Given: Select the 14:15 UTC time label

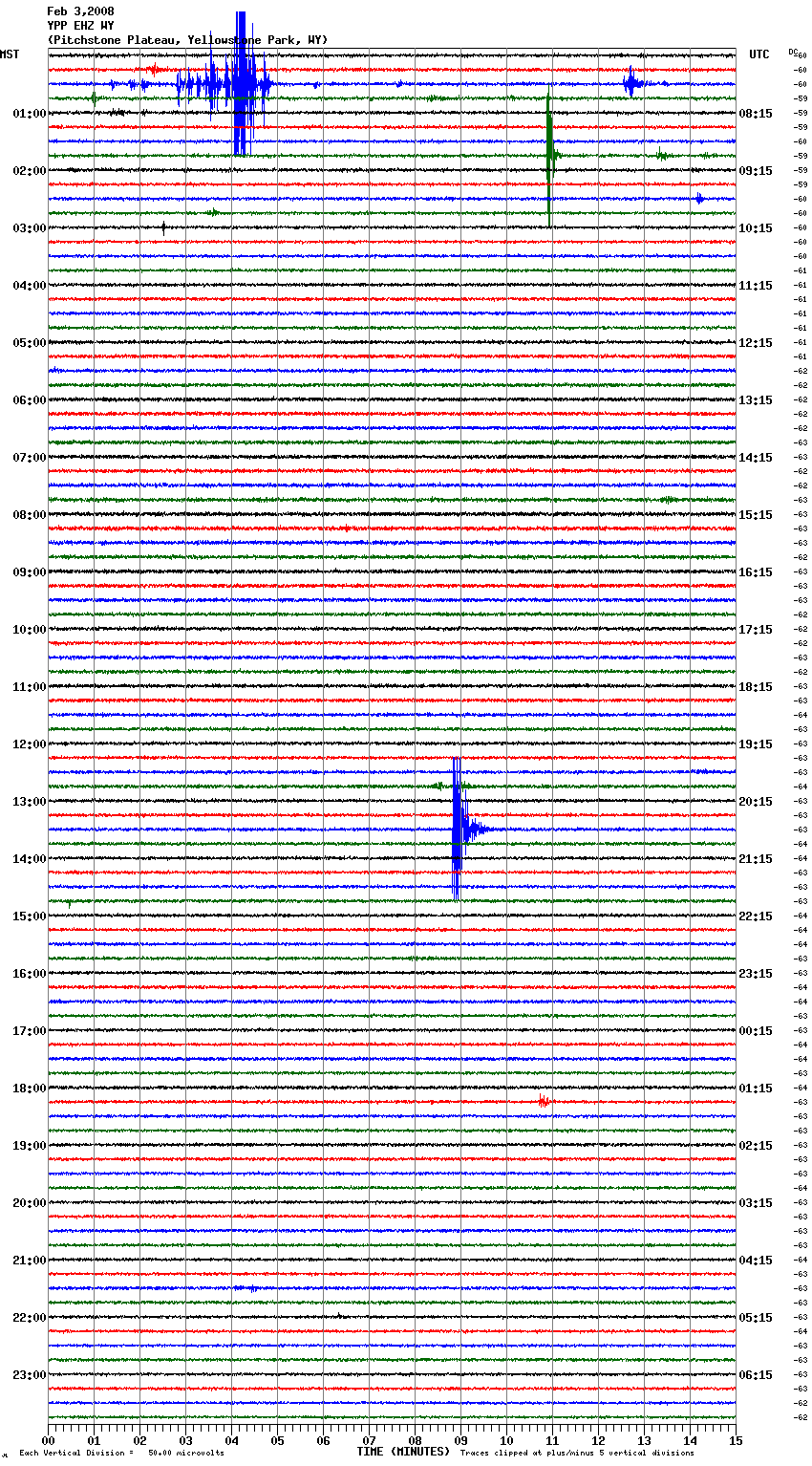Looking at the screenshot, I should 756,458.
